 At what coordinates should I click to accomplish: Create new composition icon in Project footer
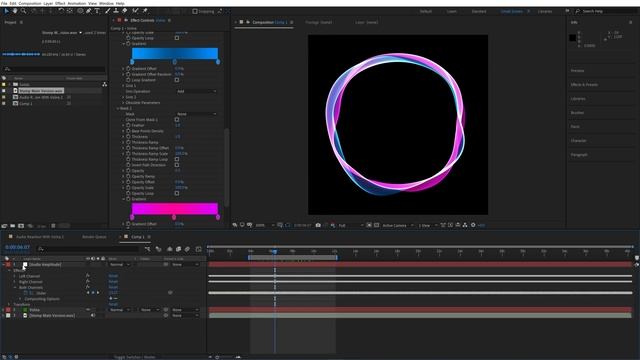21,226
